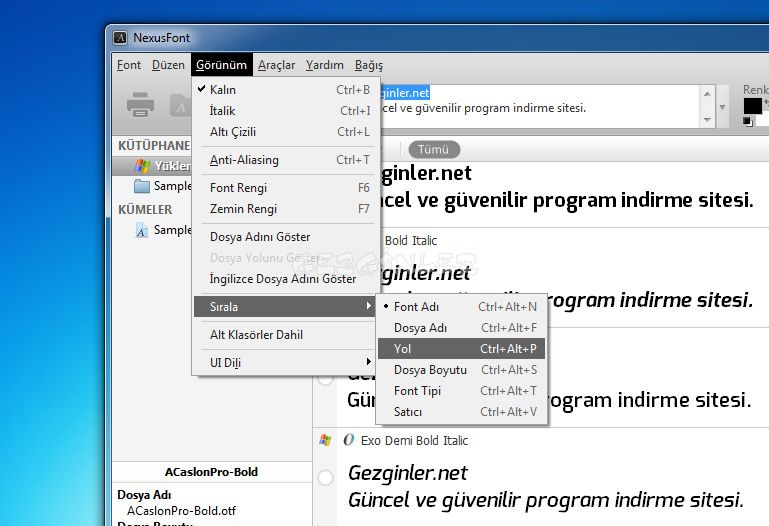This screenshot has width=769, height=526.
Task: Click the Sample set icon under Kümeler
Action: tap(141, 229)
